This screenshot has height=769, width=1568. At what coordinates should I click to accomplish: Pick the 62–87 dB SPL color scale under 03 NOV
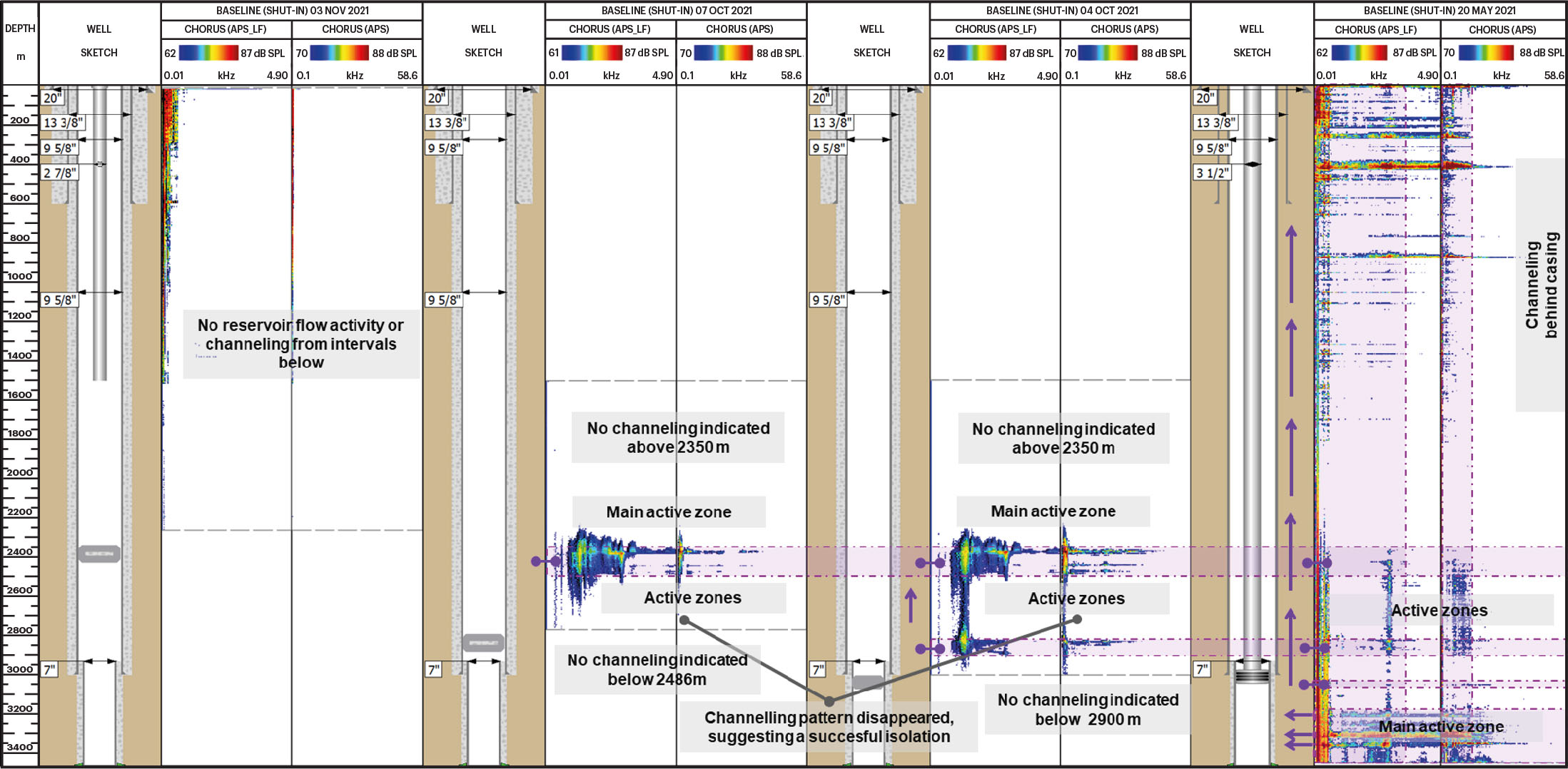click(x=208, y=54)
